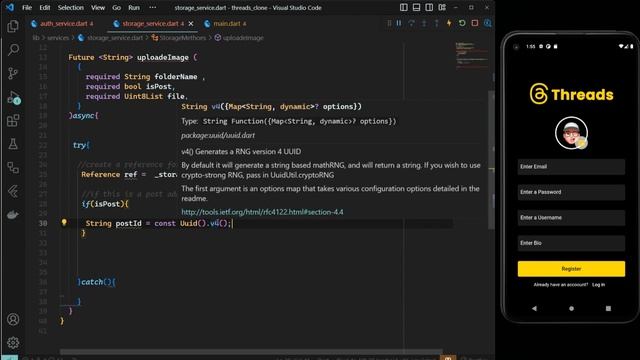Open the Testing flask view
Viewport: 640px width, 360px height.
point(13,144)
